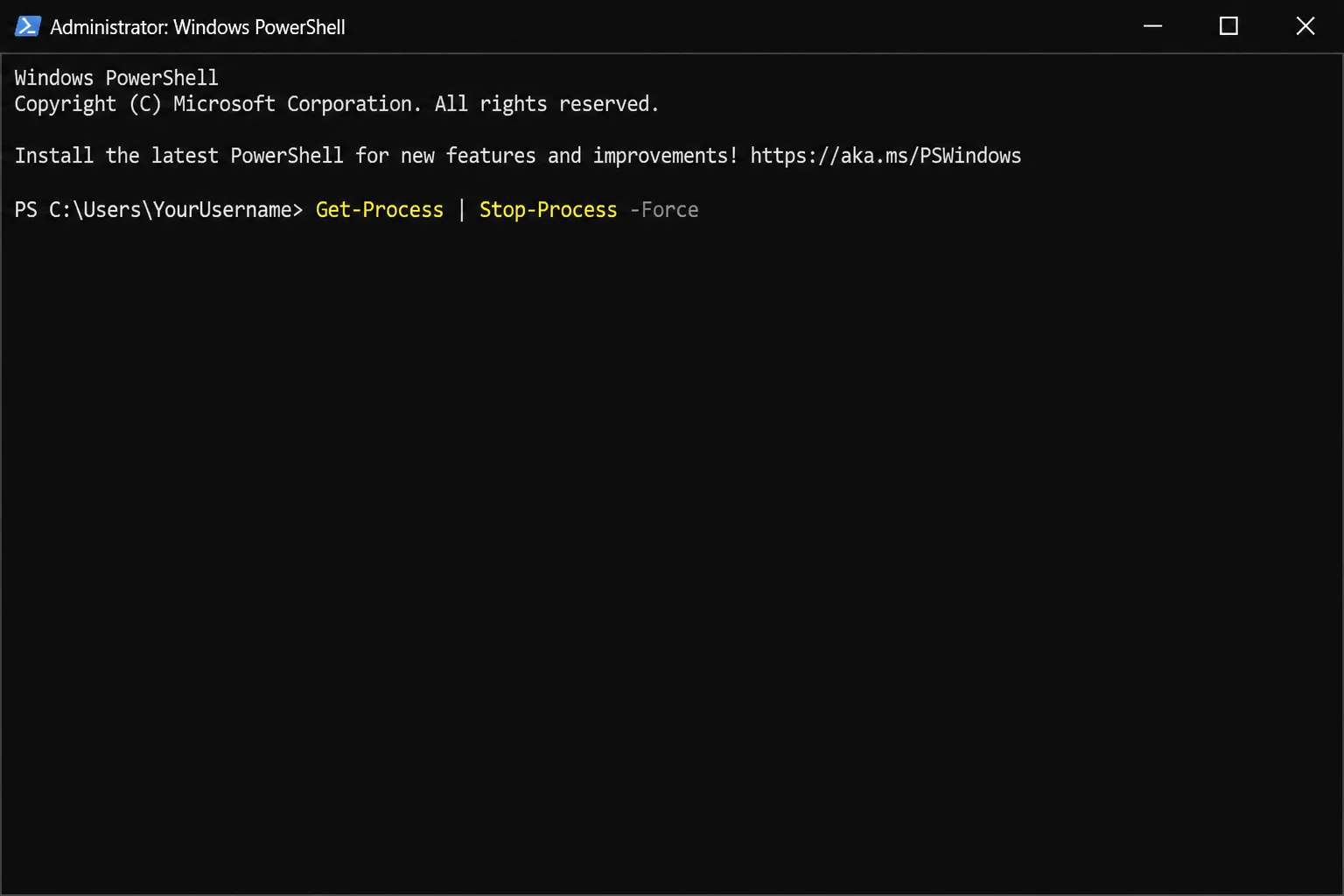
Task: Click the window title 'Administrator: Windows PowerShell'
Action: tap(198, 27)
